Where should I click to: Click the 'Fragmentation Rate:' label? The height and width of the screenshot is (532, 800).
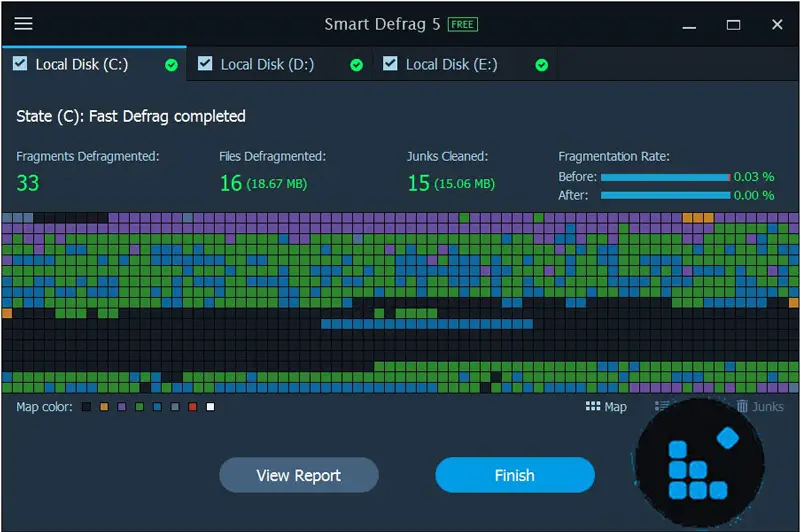point(614,156)
